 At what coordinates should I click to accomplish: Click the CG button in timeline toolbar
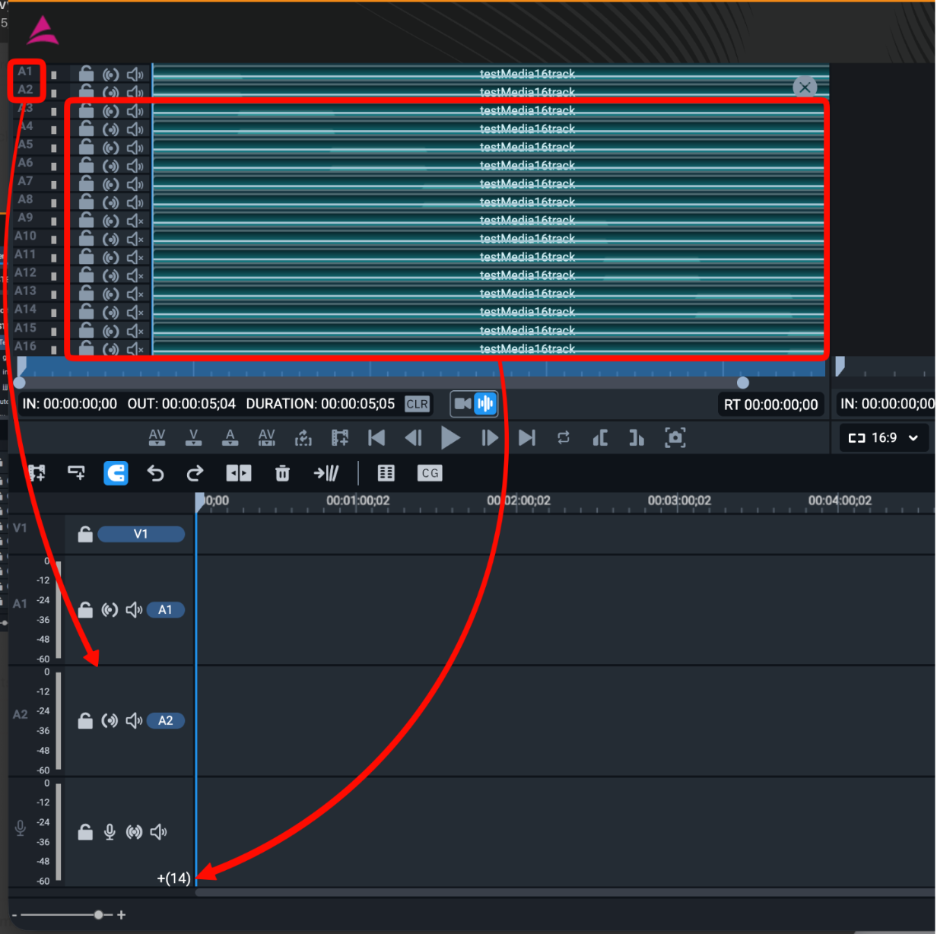tap(429, 473)
